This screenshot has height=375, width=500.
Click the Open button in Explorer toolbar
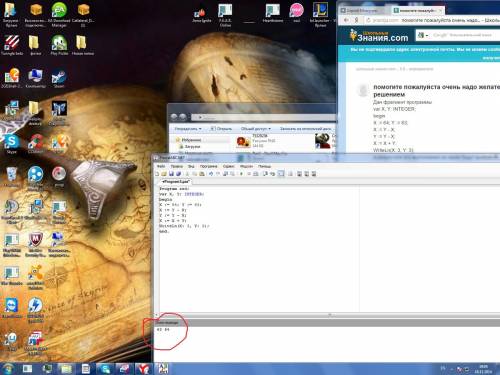[221, 129]
